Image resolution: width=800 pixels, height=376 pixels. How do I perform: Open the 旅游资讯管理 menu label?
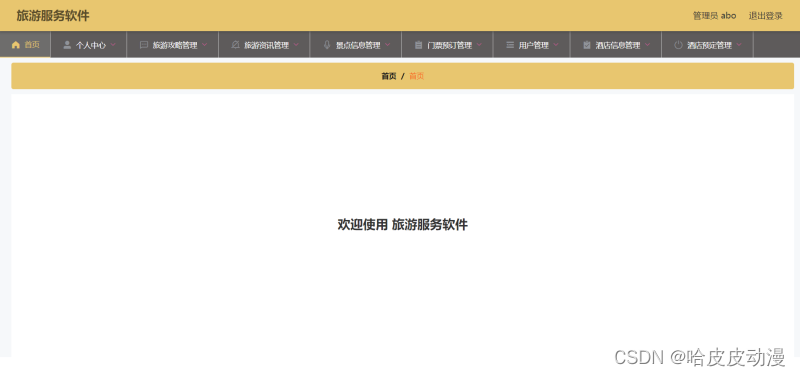[x=266, y=45]
